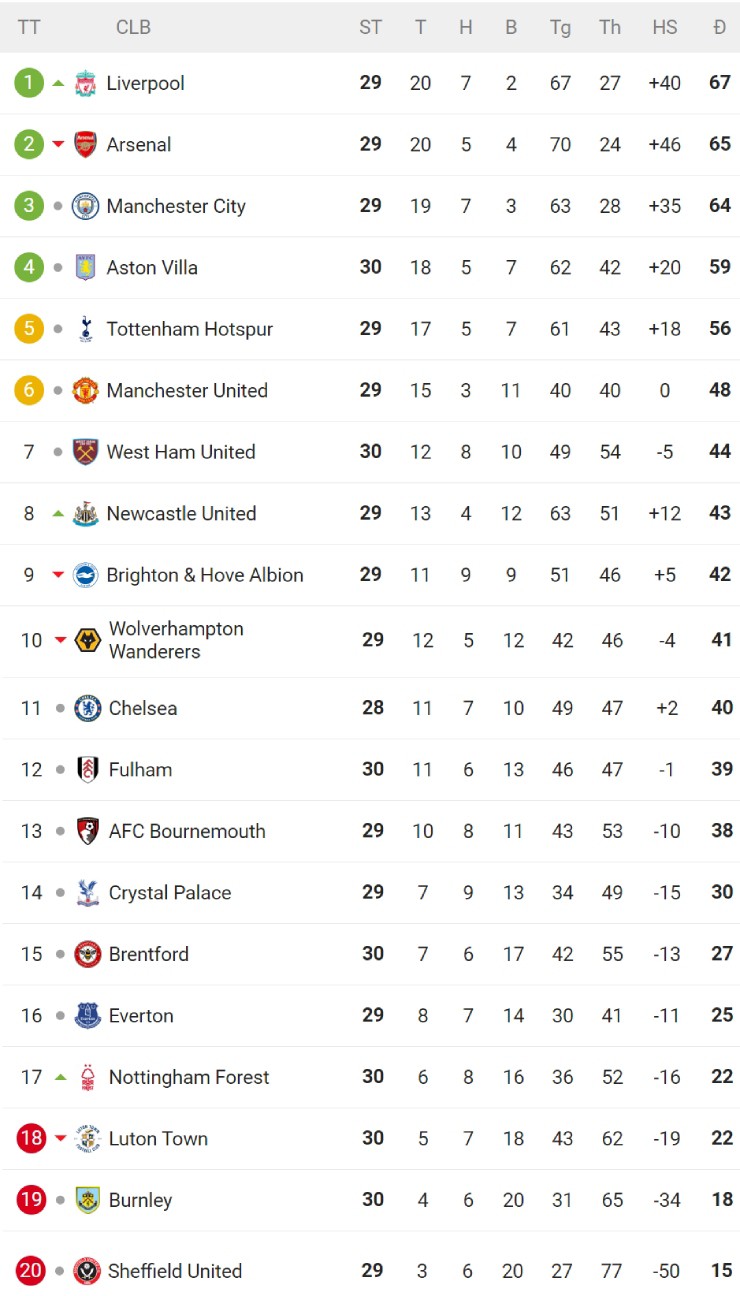Click the yellow position badge numbered 5

tap(29, 329)
